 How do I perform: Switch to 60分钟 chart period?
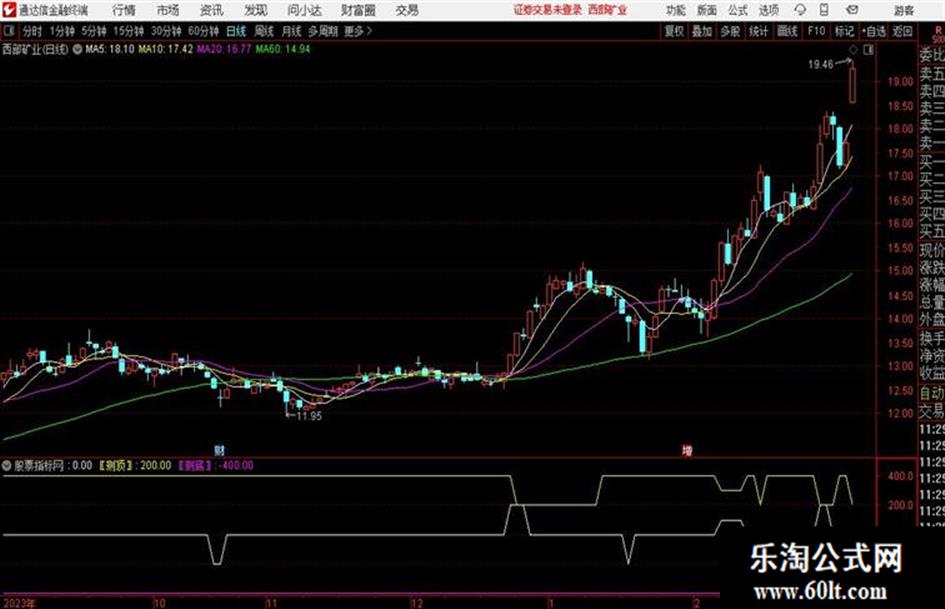[x=203, y=31]
